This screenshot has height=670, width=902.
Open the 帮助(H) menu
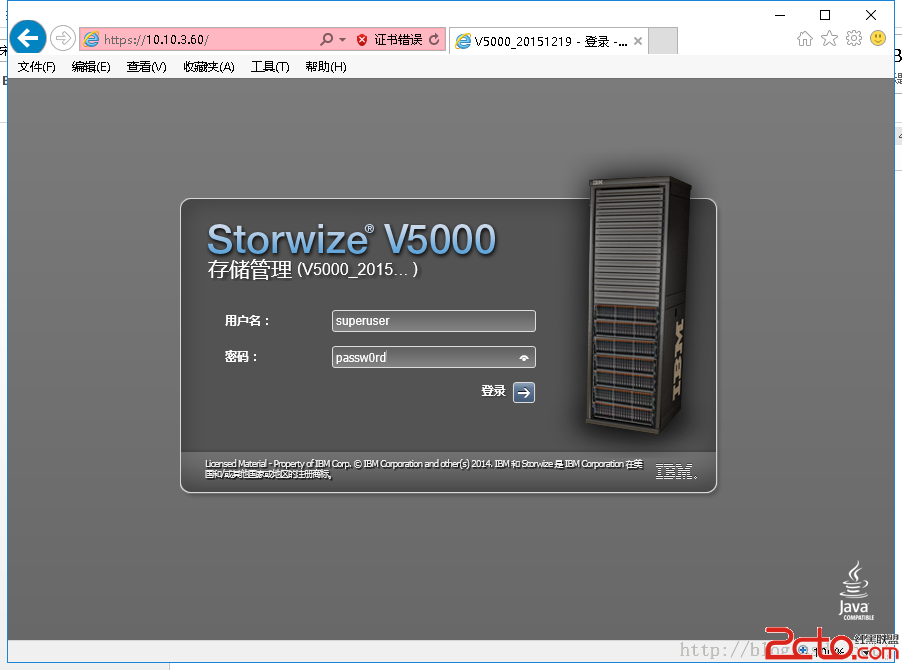coord(326,67)
